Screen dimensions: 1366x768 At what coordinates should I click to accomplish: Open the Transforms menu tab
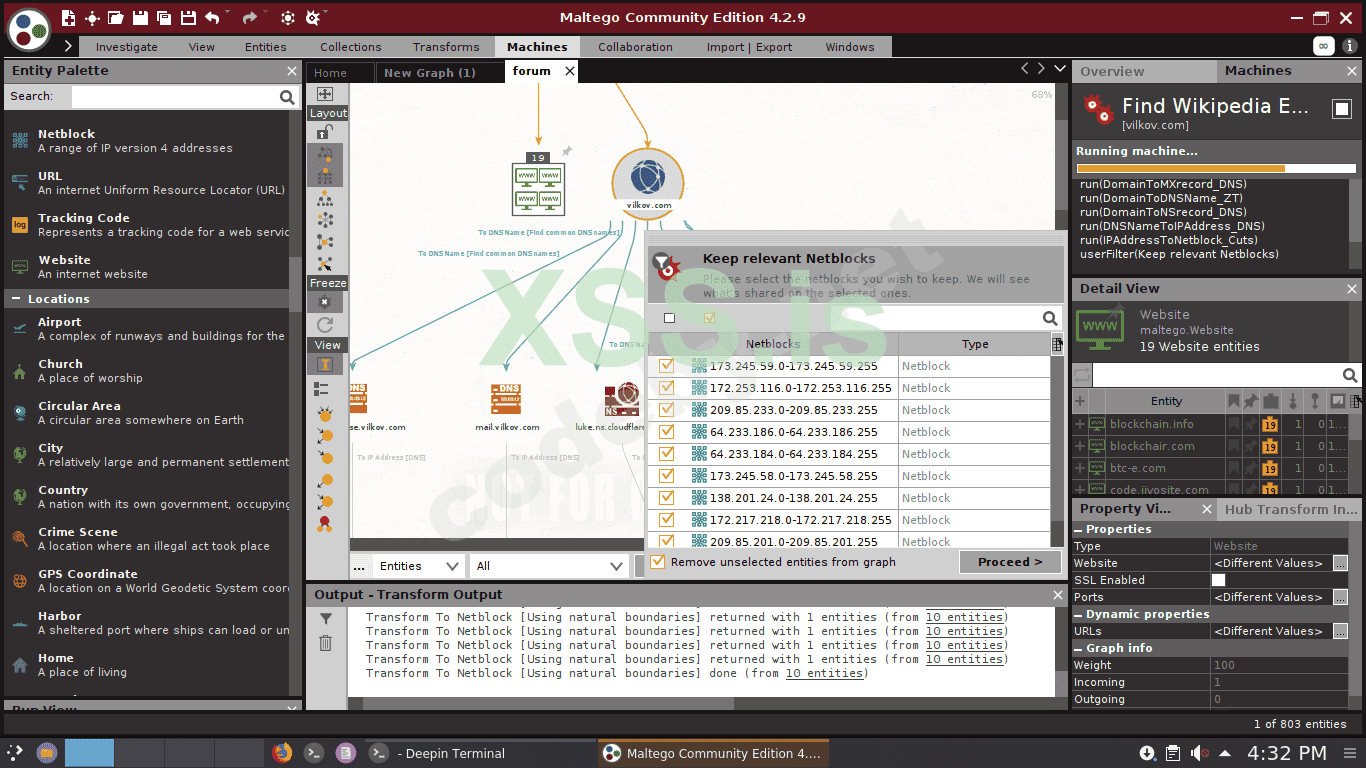point(446,47)
